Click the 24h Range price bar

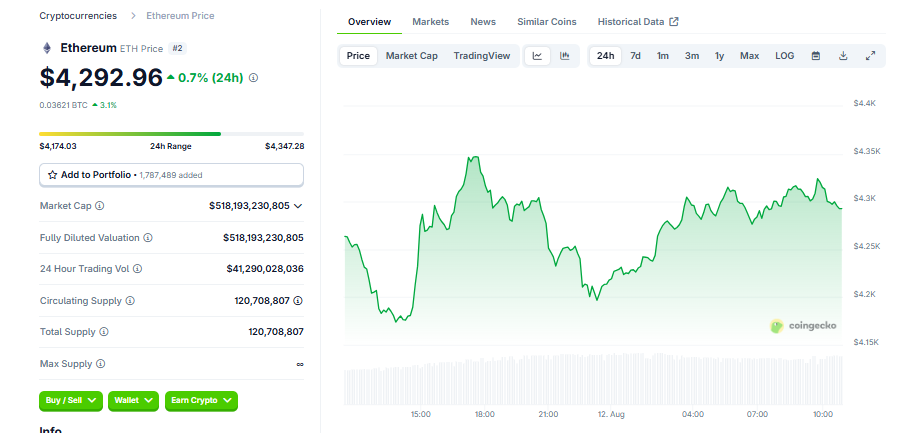point(171,134)
